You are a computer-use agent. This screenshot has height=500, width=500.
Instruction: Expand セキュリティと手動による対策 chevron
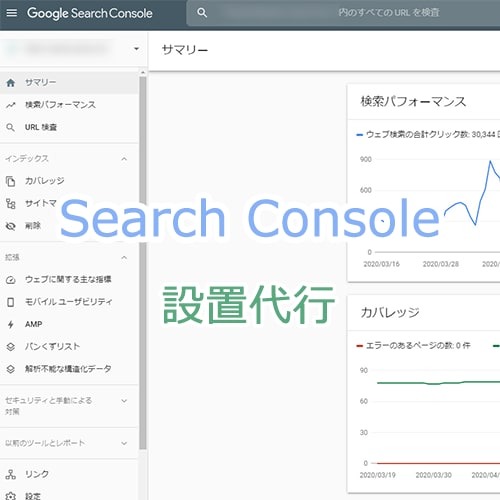124,401
